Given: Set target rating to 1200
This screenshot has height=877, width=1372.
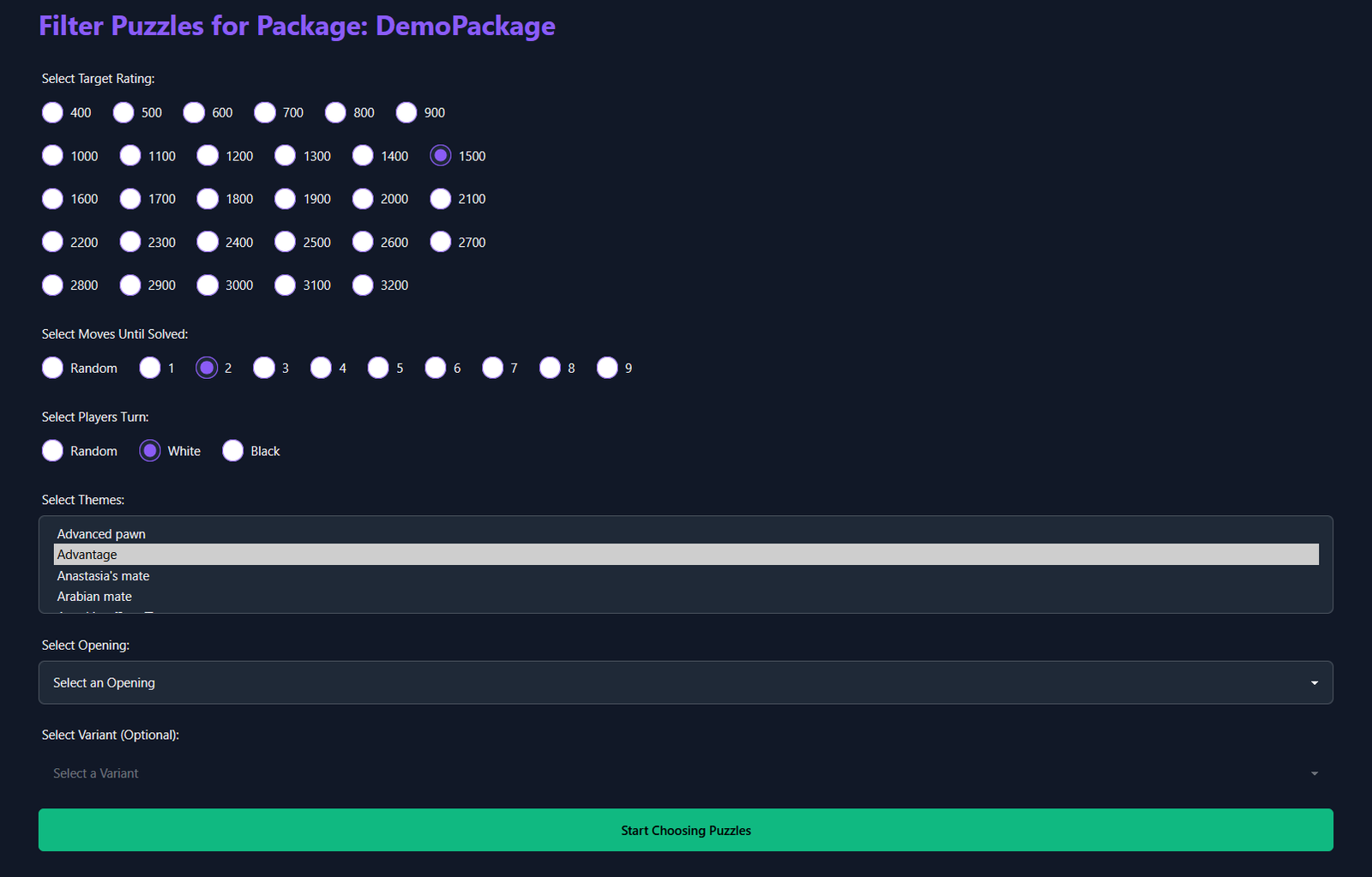Looking at the screenshot, I should tap(208, 155).
